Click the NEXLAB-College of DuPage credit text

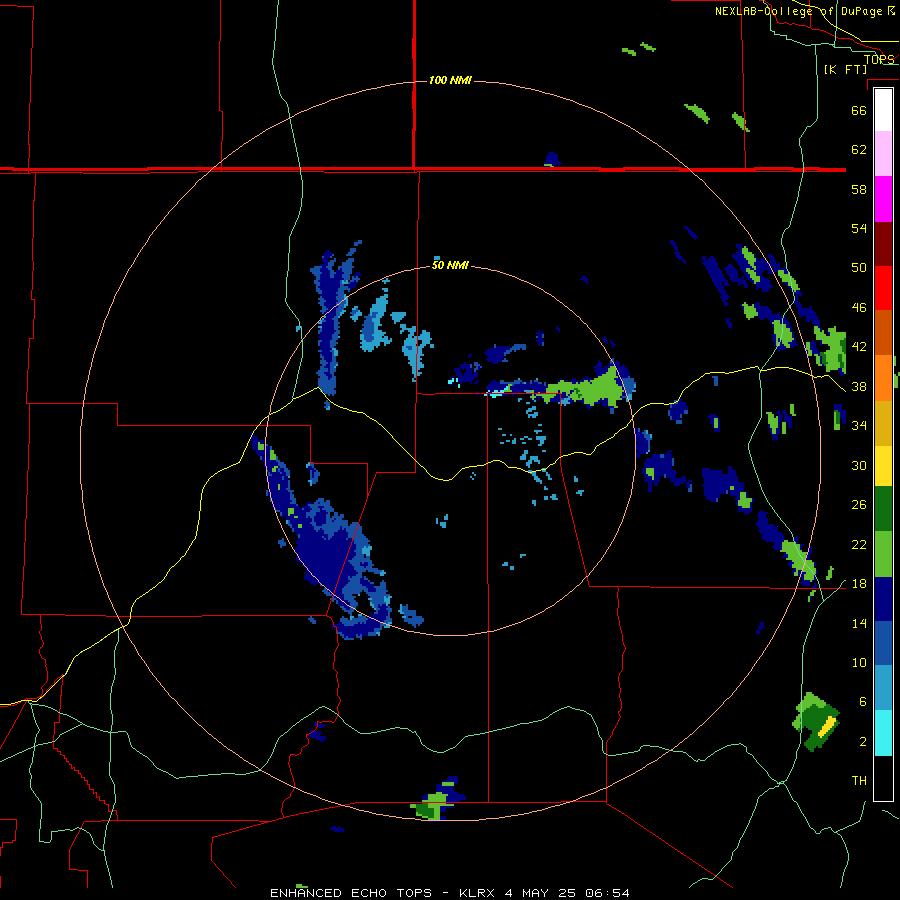[805, 11]
